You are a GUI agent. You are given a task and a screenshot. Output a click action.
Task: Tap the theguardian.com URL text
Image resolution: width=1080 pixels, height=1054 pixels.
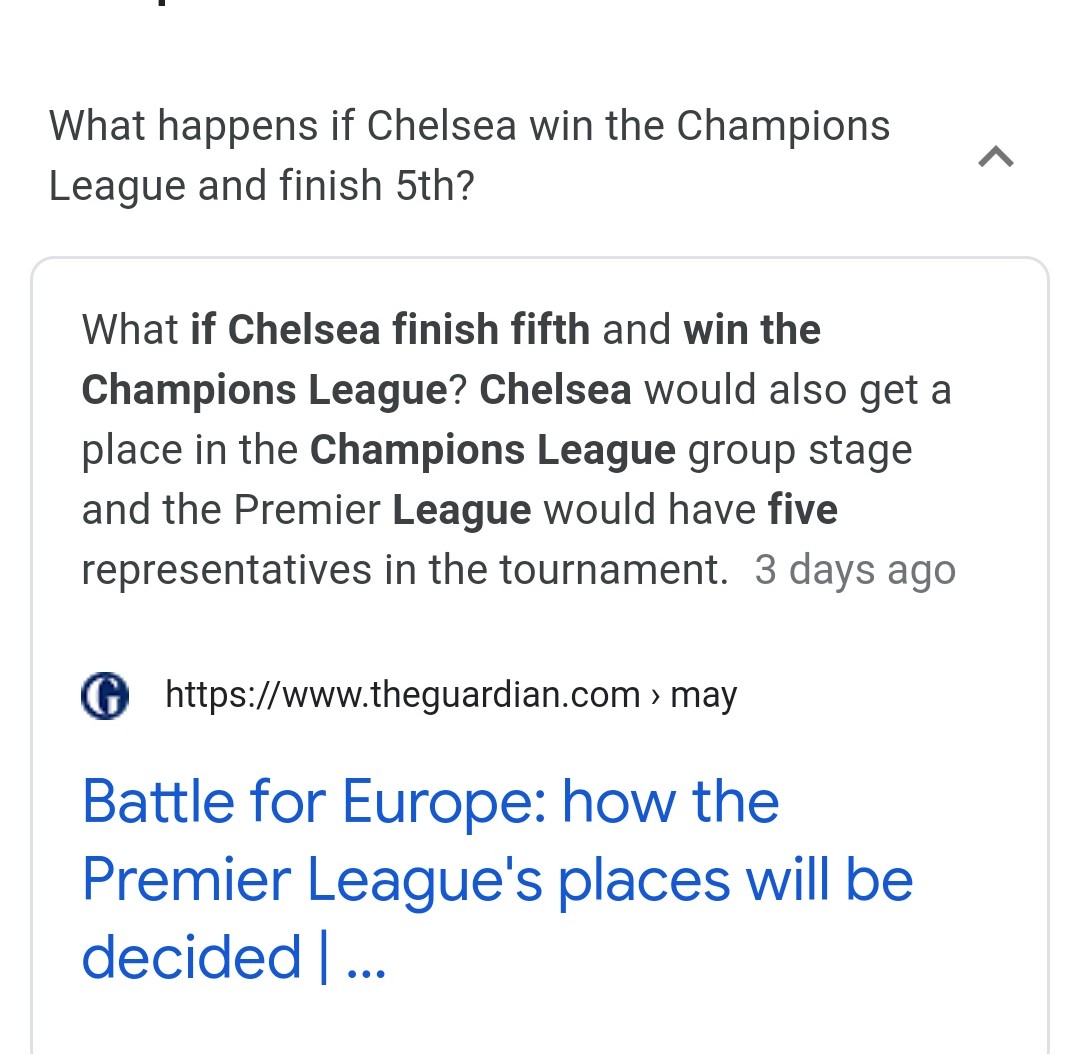(x=402, y=694)
